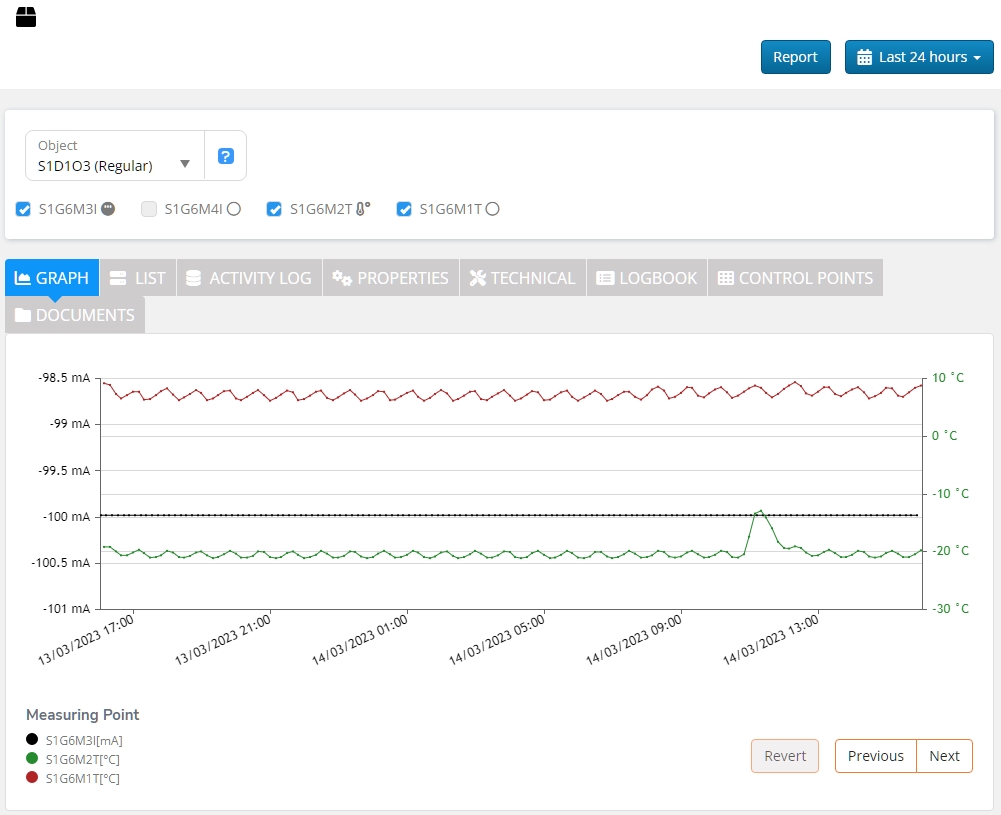Open the Documents tab
This screenshot has height=815, width=1001.
pos(75,315)
